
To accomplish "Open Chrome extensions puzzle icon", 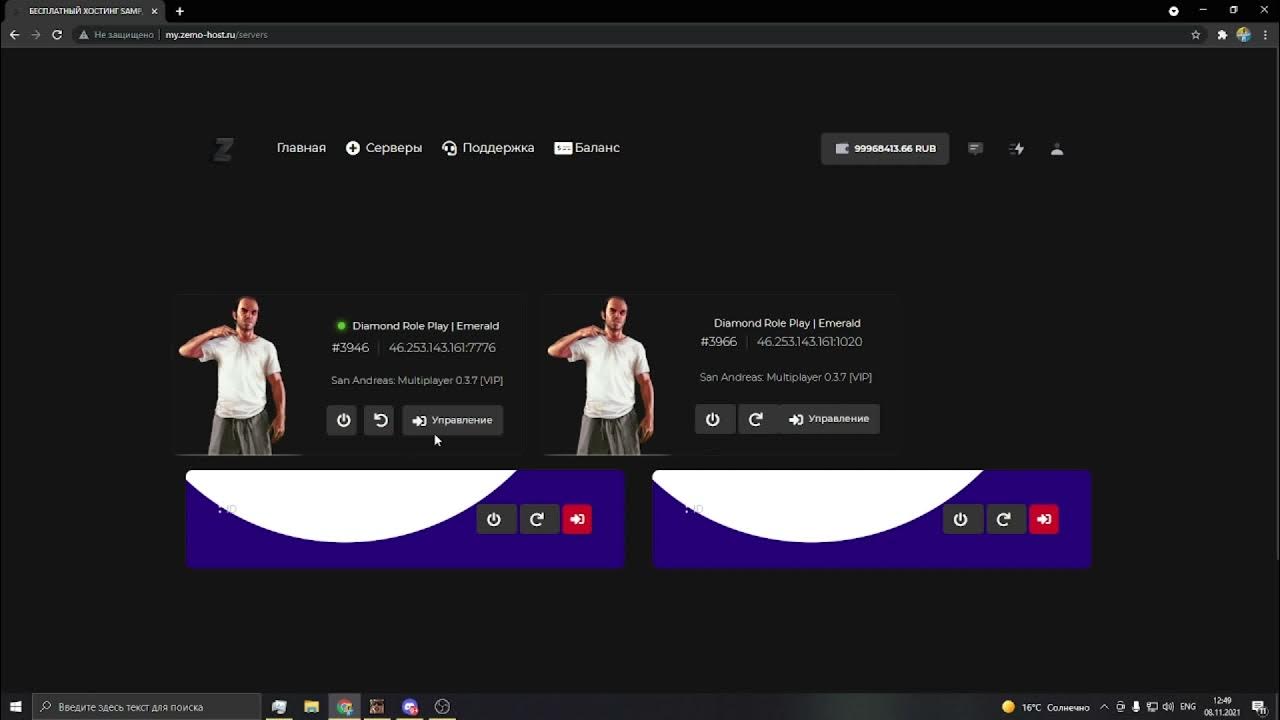I will tap(1222, 34).
